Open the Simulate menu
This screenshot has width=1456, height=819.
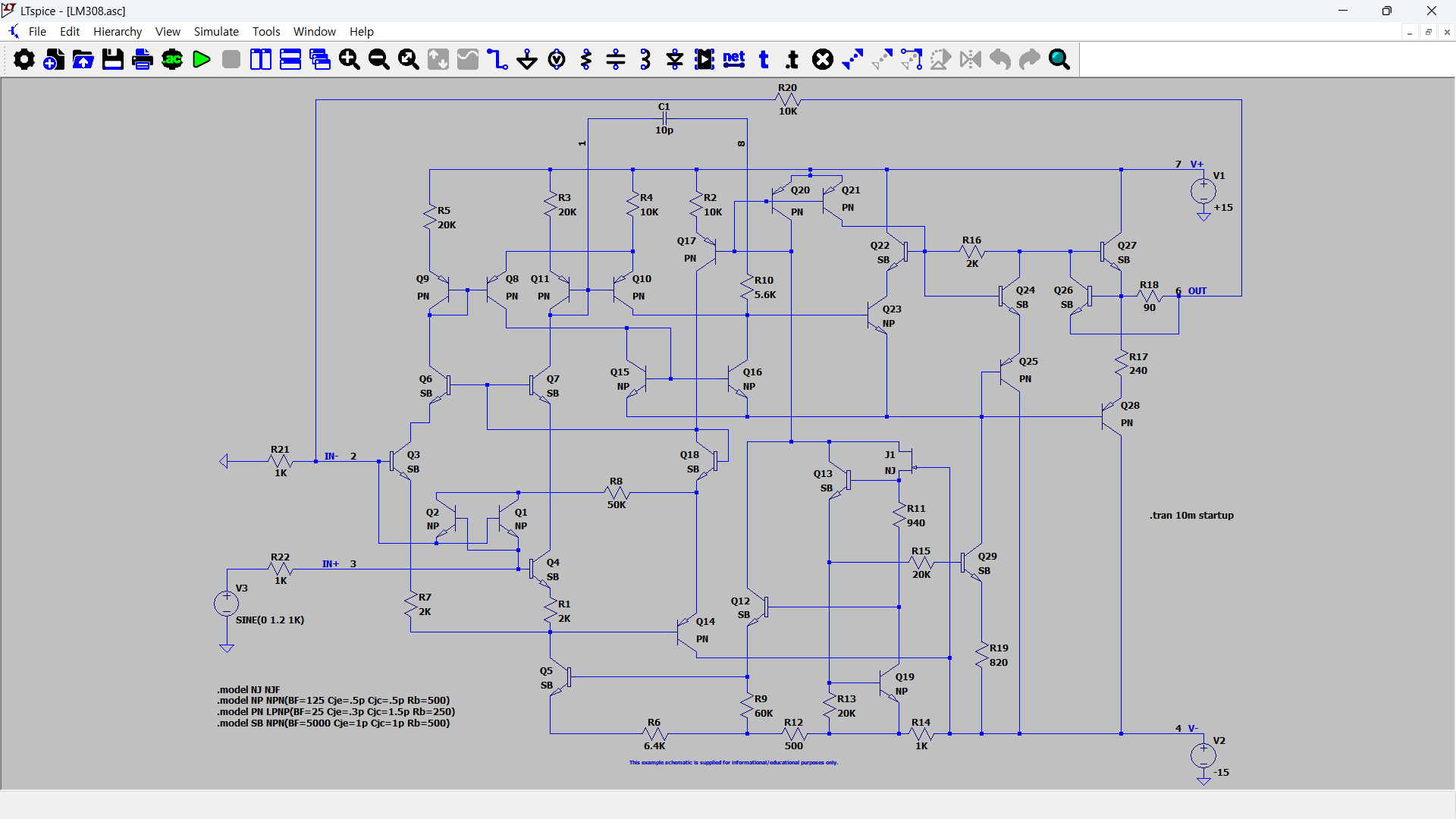[x=216, y=31]
